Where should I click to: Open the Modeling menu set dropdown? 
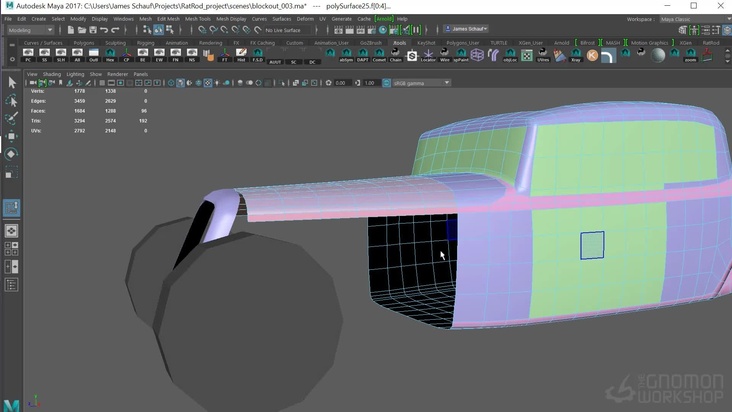[x=31, y=30]
